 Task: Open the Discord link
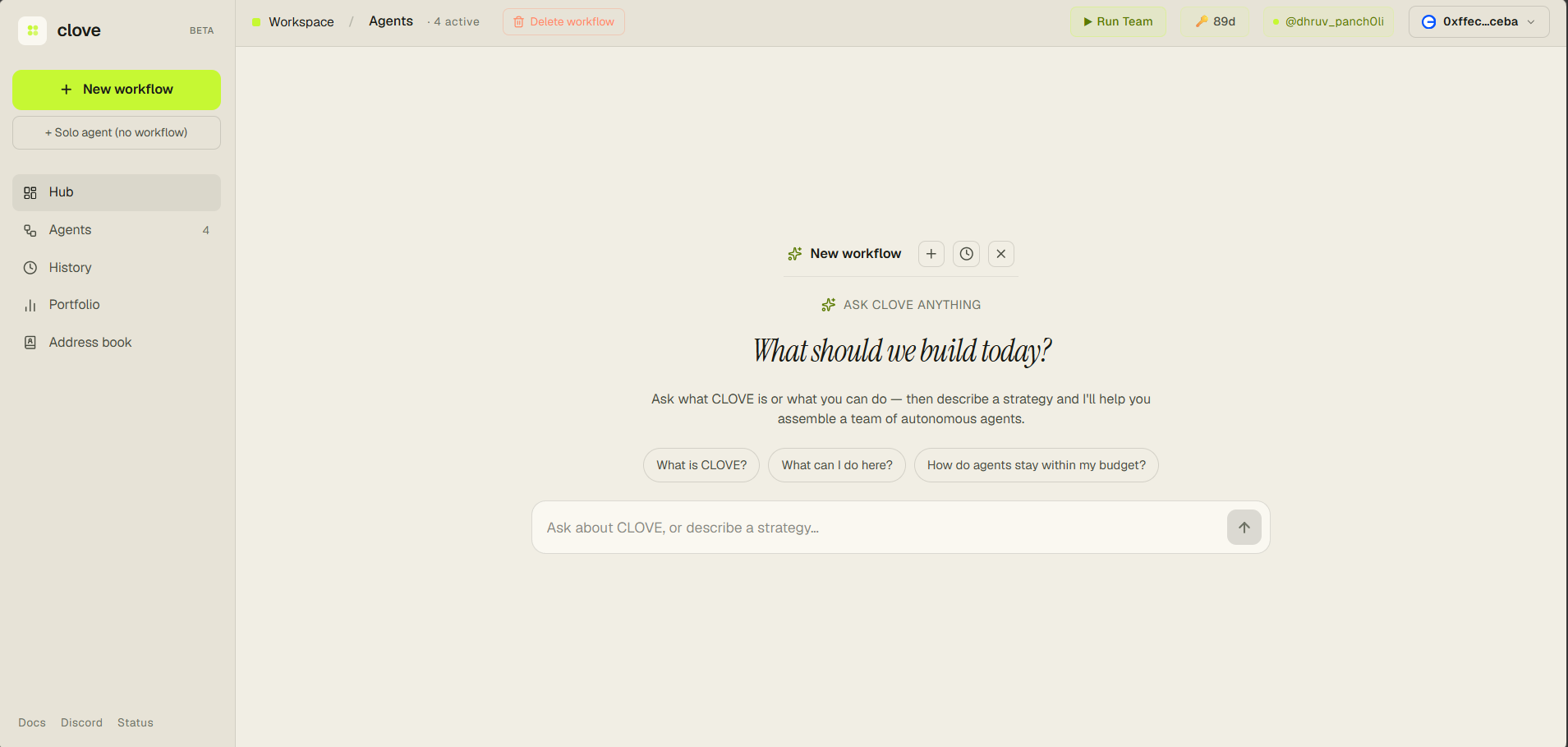(x=82, y=722)
